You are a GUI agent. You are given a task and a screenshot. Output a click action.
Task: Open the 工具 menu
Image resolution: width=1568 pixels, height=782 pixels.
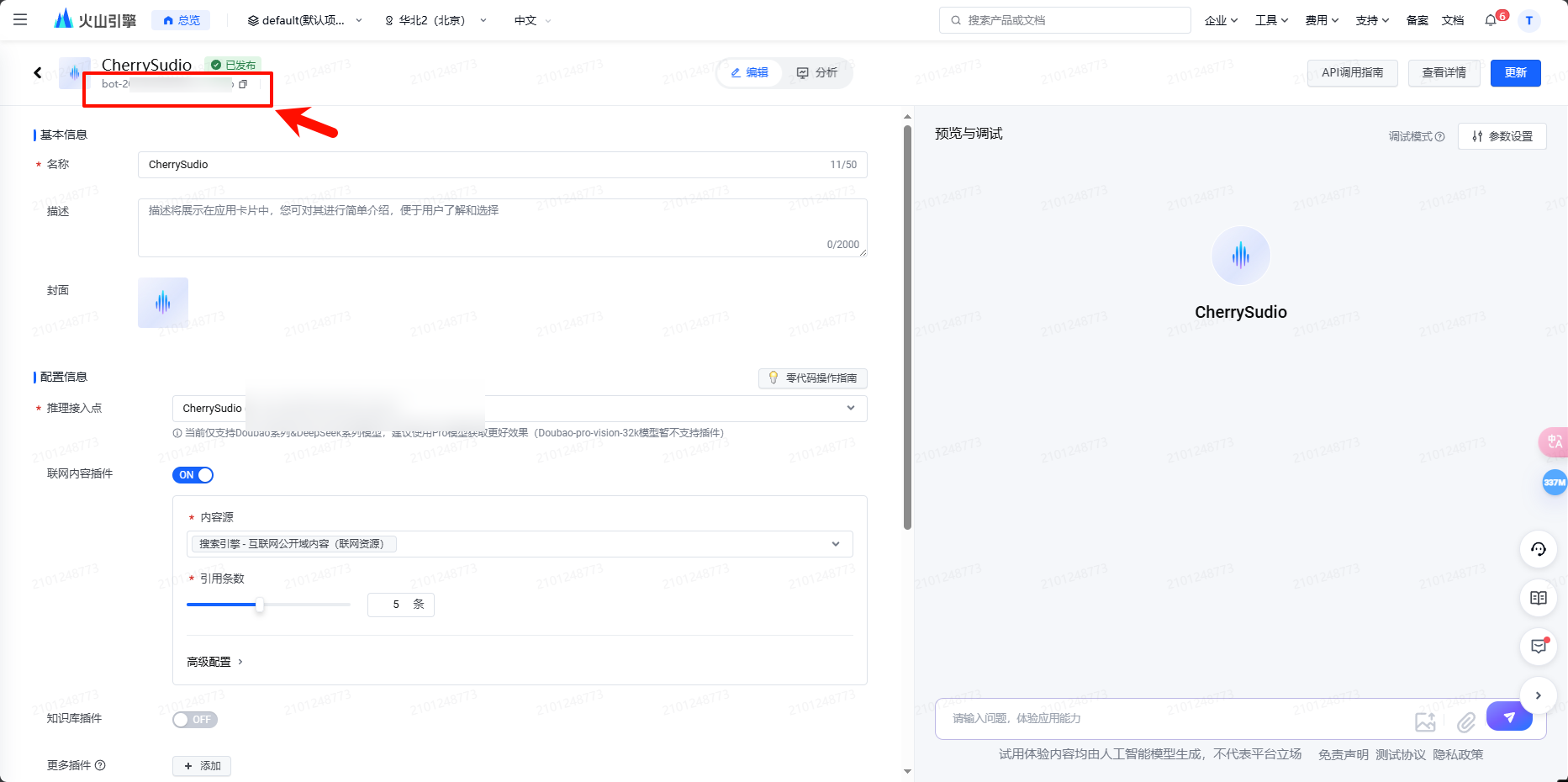pyautogui.click(x=1271, y=20)
